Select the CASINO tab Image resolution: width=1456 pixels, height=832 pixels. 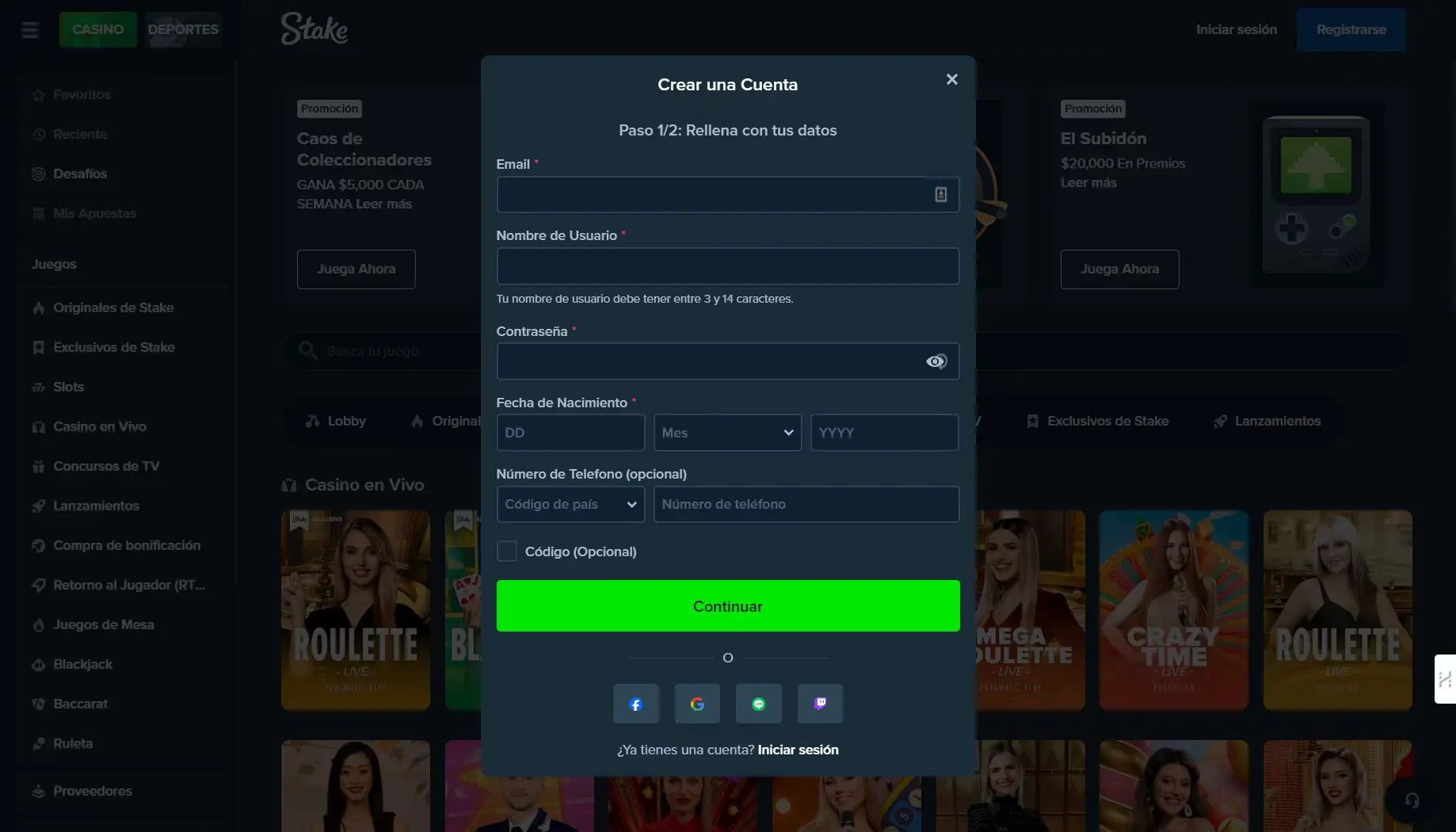pyautogui.click(x=97, y=29)
